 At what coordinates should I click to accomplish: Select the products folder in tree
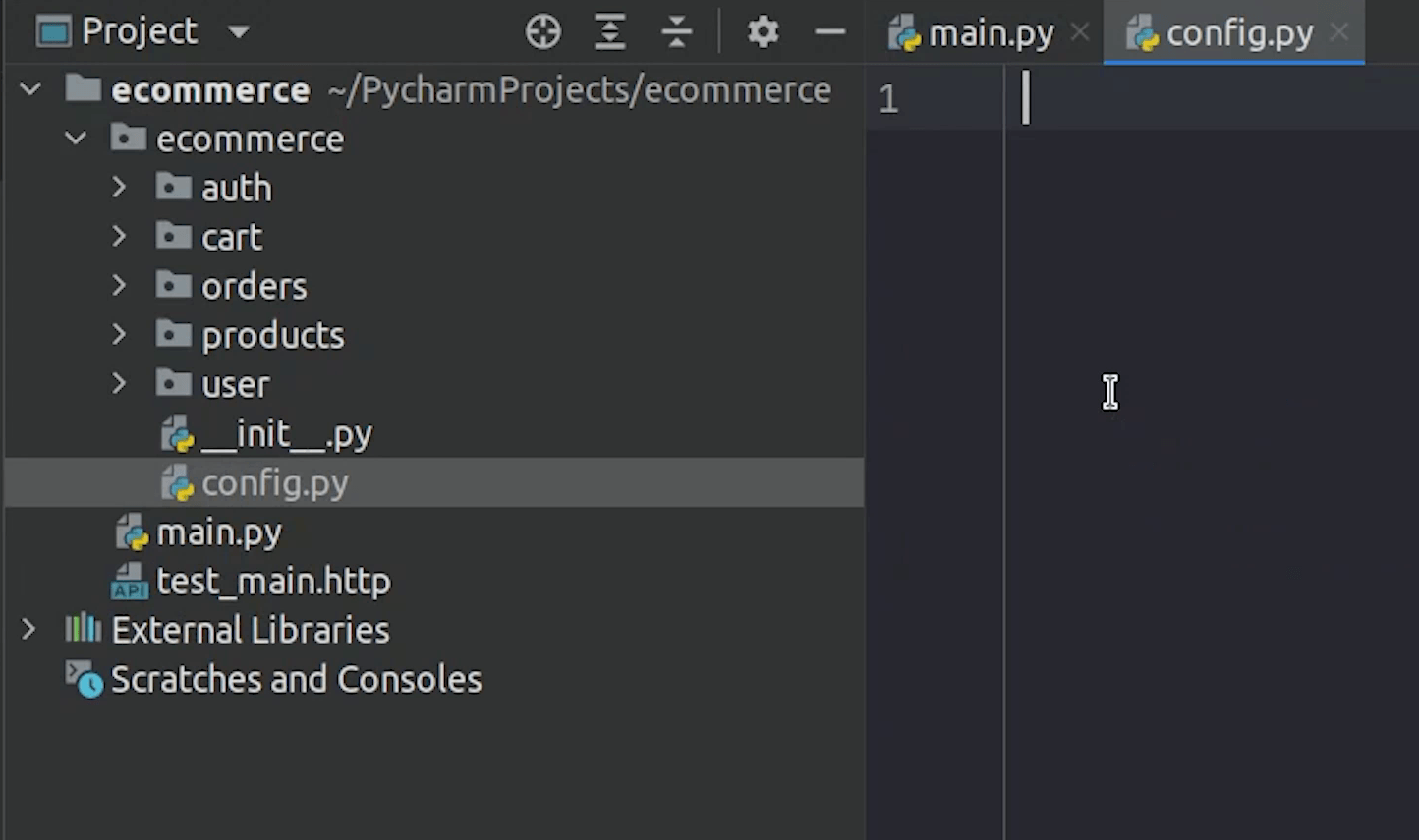pyautogui.click(x=272, y=335)
